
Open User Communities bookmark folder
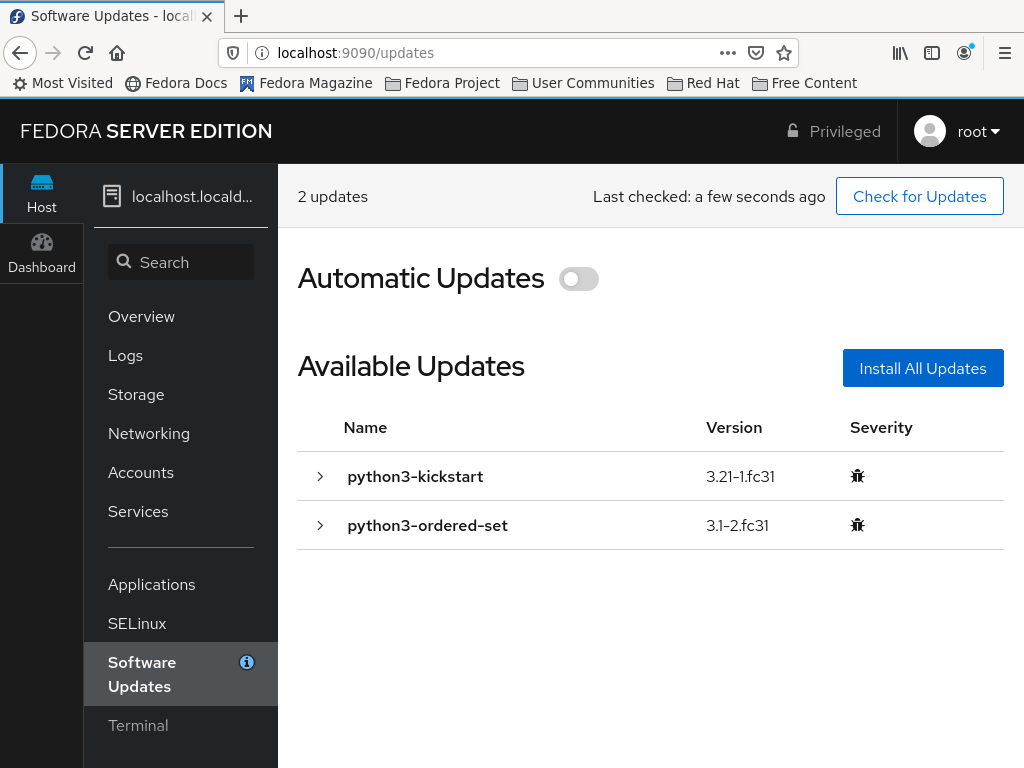(x=583, y=83)
